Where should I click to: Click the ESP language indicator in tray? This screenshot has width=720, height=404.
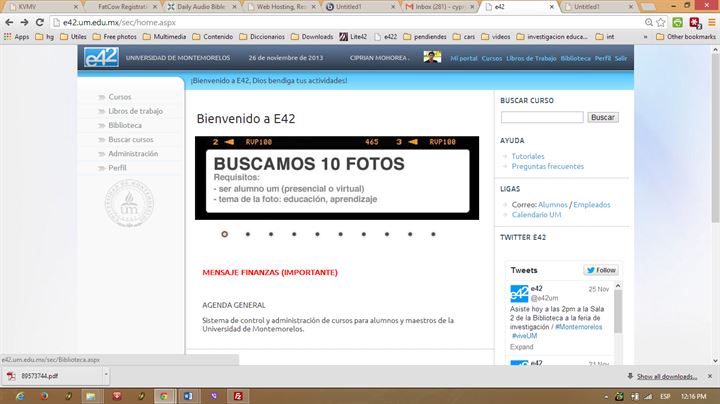tap(665, 396)
